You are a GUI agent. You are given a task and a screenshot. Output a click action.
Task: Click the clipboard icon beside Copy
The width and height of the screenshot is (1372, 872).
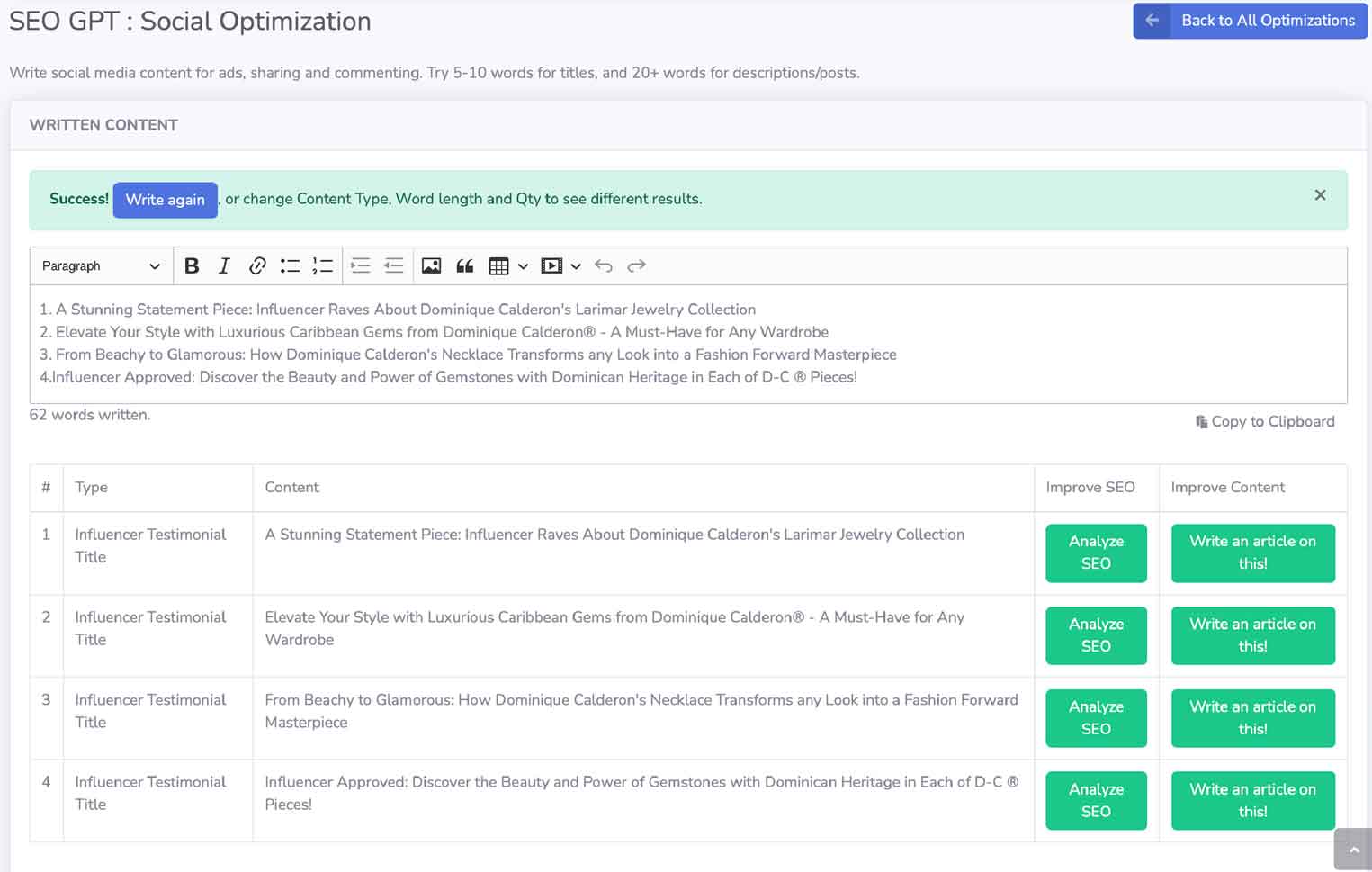pyautogui.click(x=1201, y=421)
